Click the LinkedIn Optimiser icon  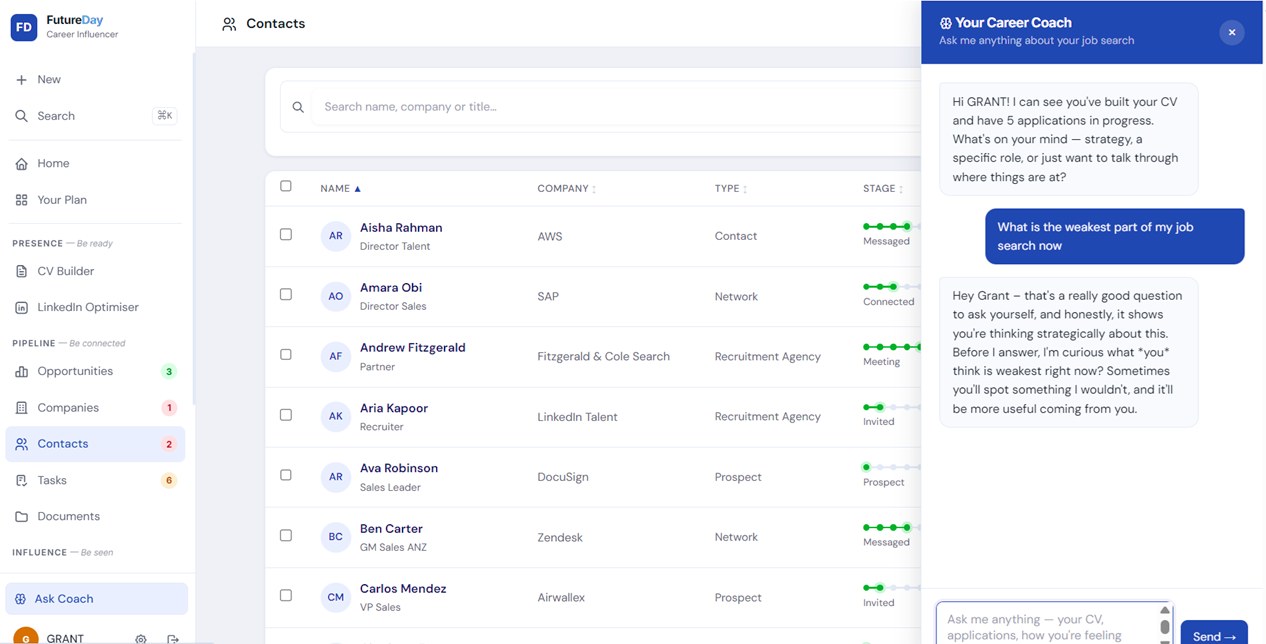pyautogui.click(x=21, y=307)
